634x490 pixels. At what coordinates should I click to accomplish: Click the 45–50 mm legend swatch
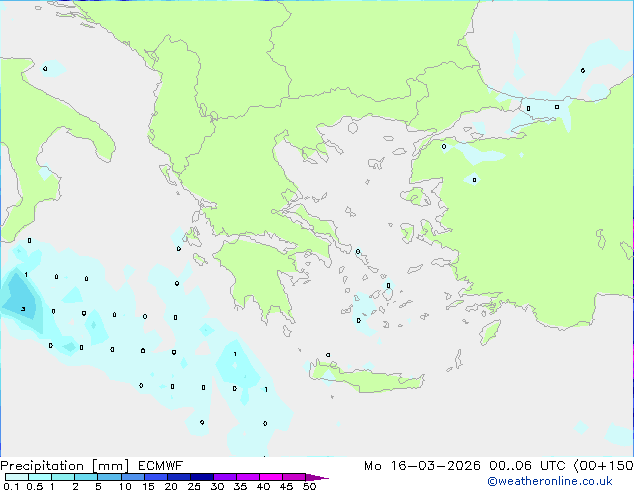click(x=294, y=477)
